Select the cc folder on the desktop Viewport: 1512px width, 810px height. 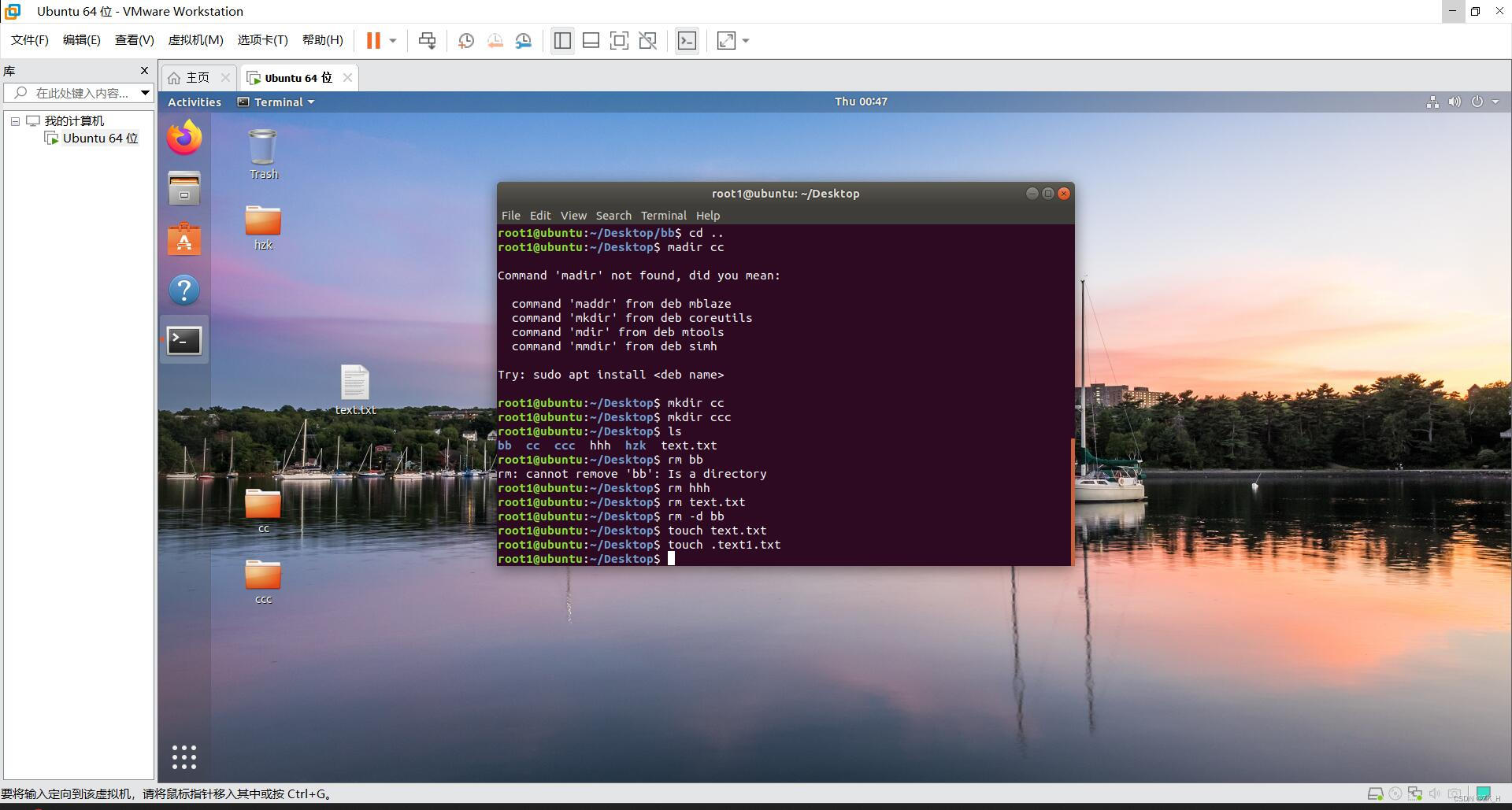coord(263,510)
